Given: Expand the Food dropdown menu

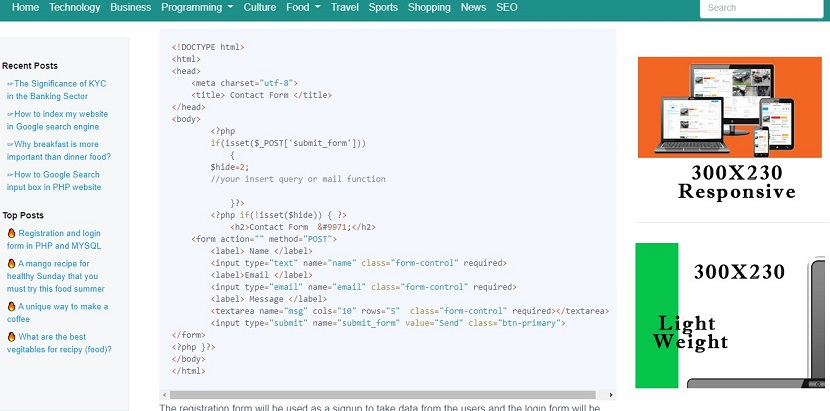Looking at the screenshot, I should (x=303, y=7).
